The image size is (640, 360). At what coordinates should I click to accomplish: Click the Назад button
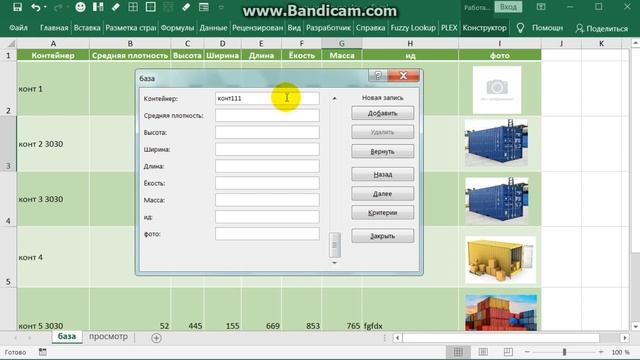pos(382,174)
